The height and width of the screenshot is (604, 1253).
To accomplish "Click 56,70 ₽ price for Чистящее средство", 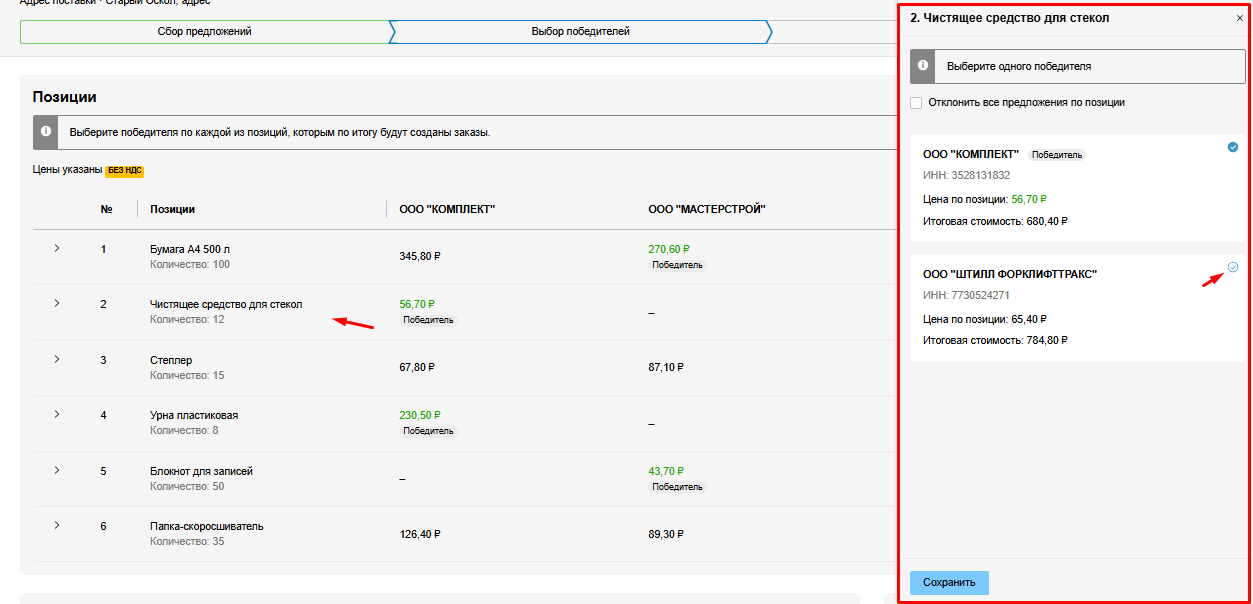I will pyautogui.click(x=417, y=304).
